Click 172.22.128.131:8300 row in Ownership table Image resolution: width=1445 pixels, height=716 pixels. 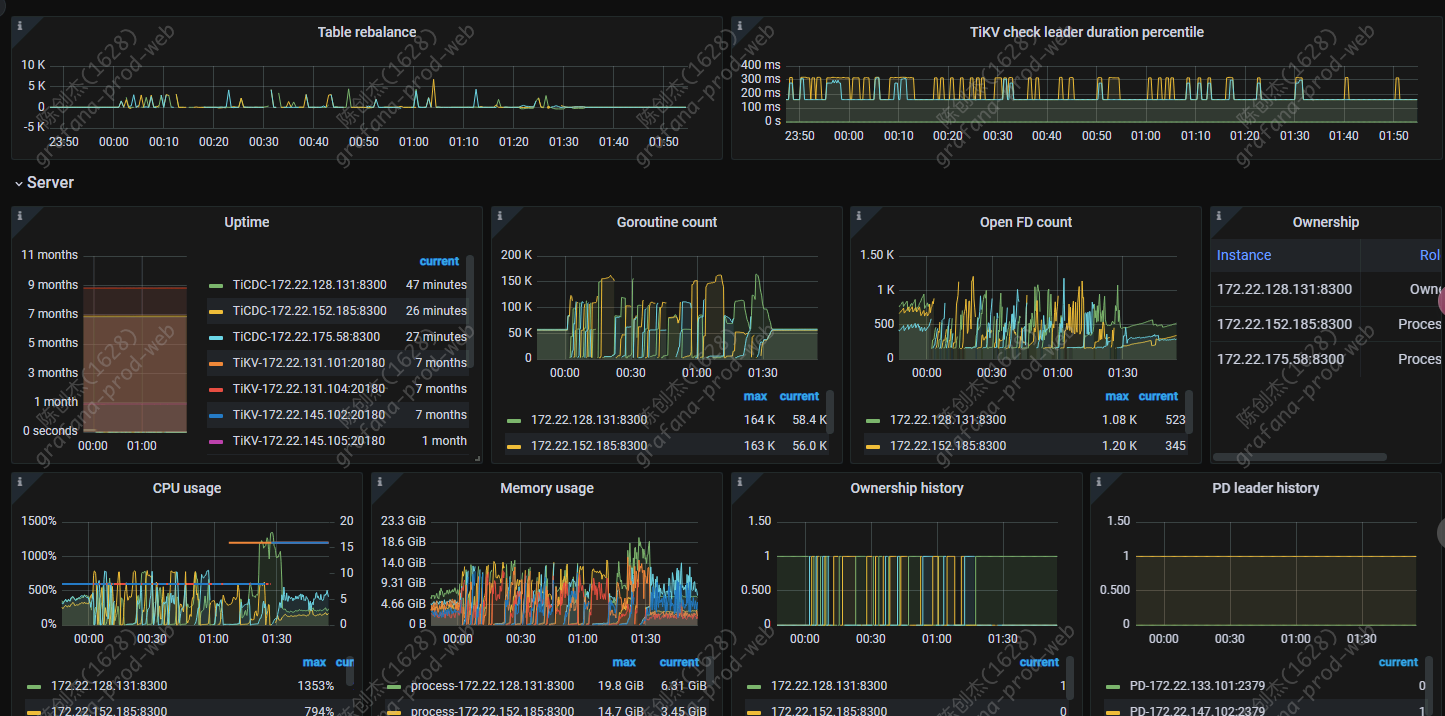tap(1284, 289)
